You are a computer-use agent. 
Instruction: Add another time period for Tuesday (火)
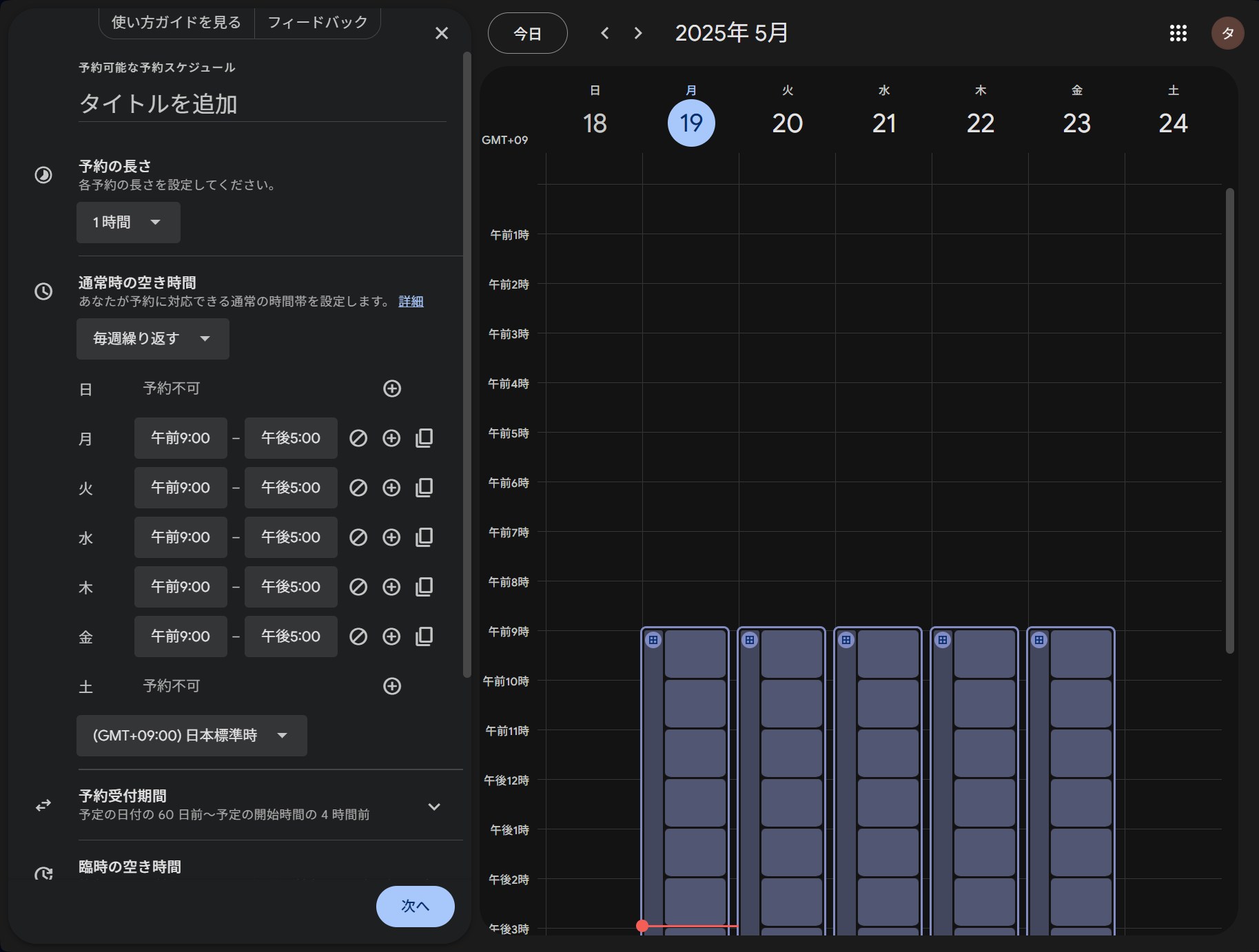click(391, 488)
